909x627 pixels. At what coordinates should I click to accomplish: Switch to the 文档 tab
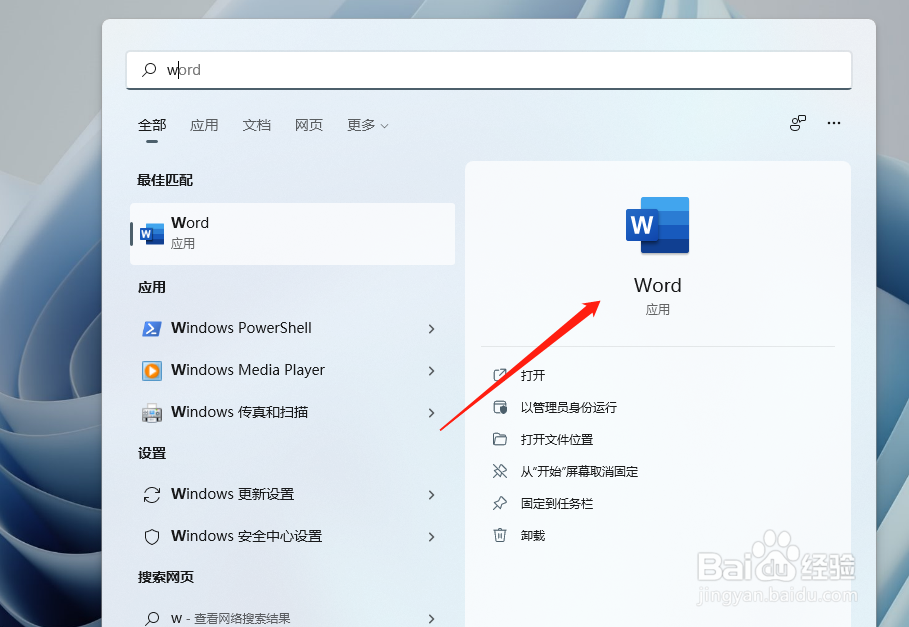(x=256, y=125)
